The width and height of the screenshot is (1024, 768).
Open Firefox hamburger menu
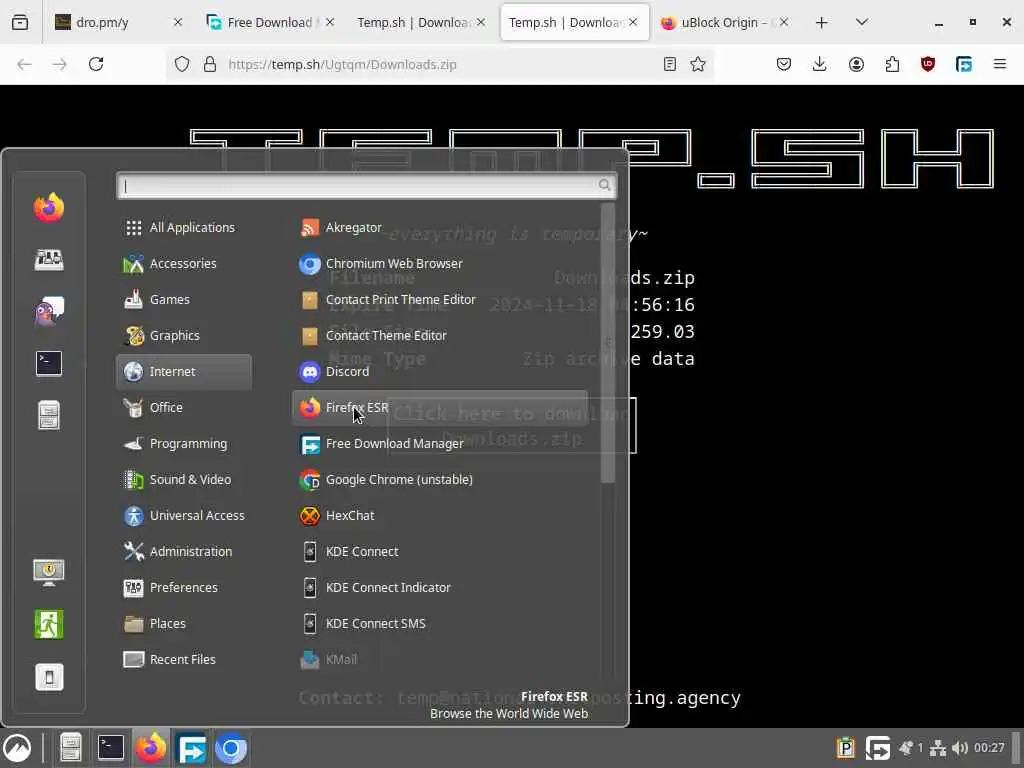pyautogui.click(x=1000, y=64)
